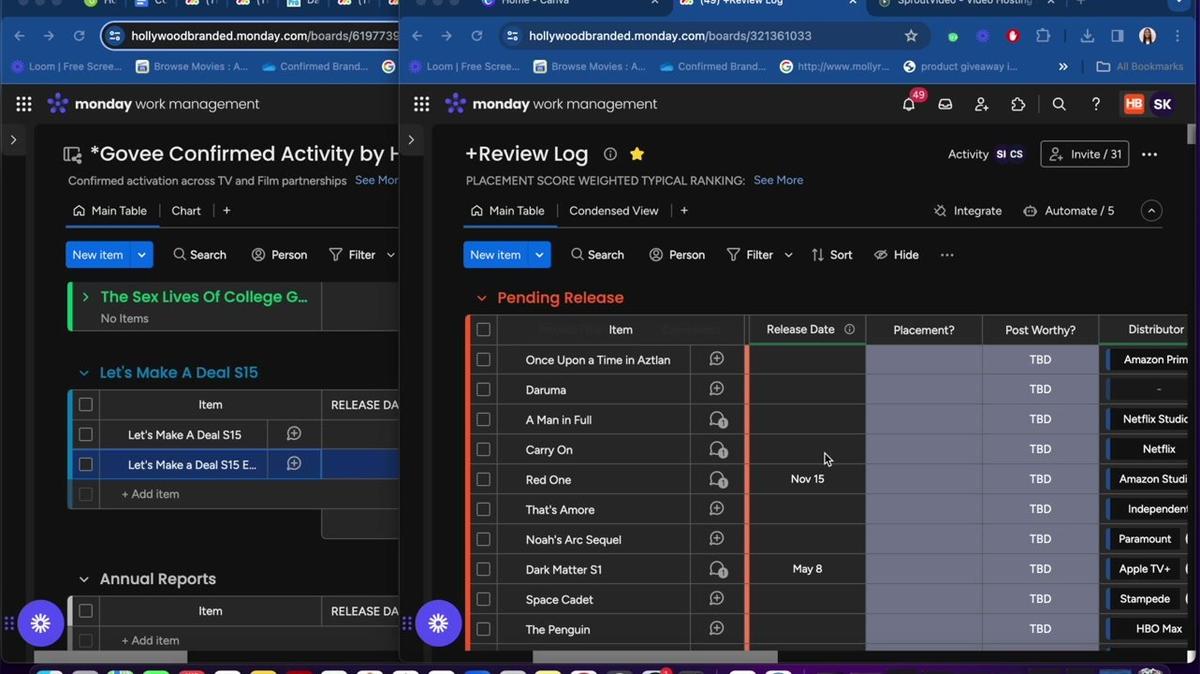Open conversation icon for Once Upon a Time in Aztlan
1200x674 pixels.
pyautogui.click(x=716, y=359)
